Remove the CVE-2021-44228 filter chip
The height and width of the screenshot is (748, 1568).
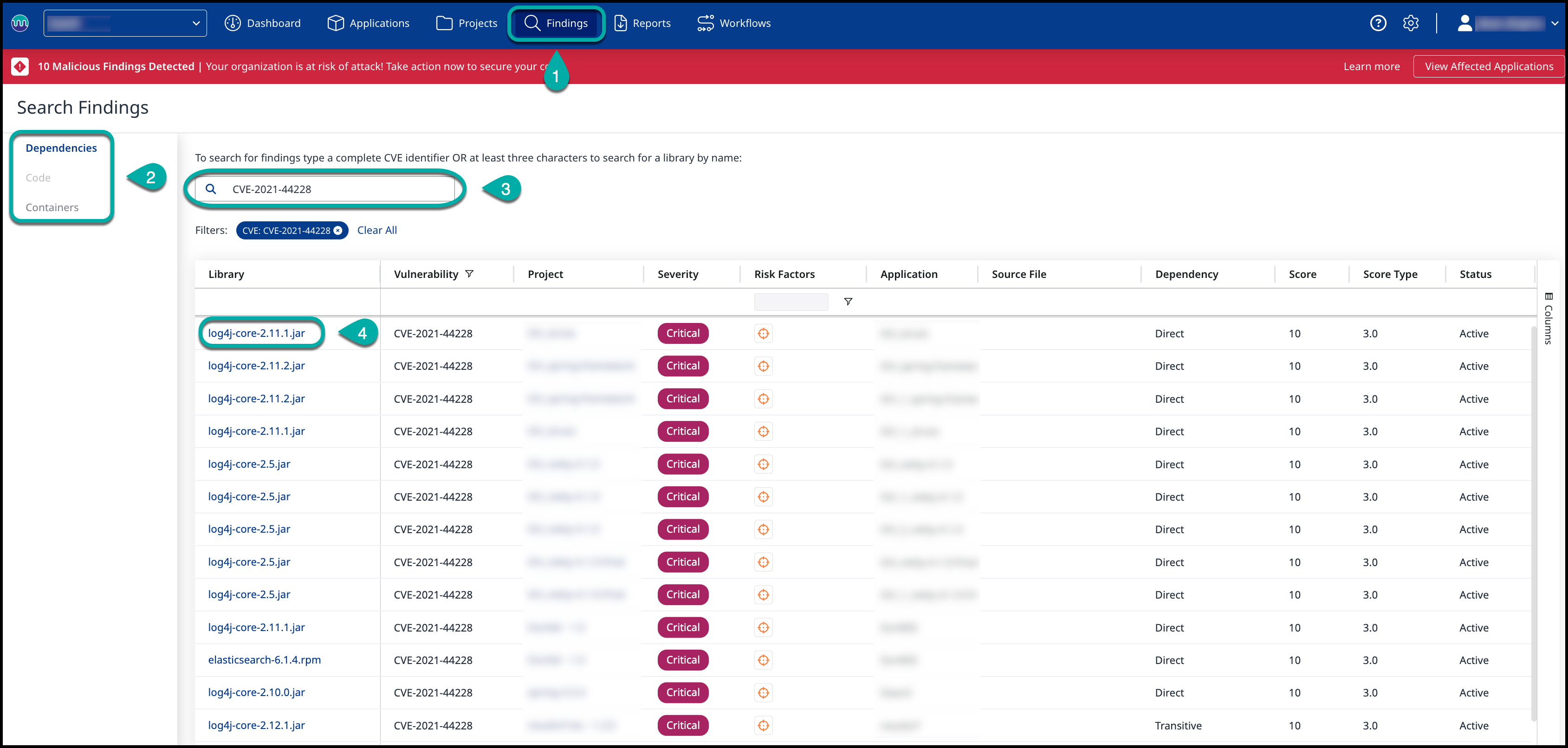coord(338,231)
